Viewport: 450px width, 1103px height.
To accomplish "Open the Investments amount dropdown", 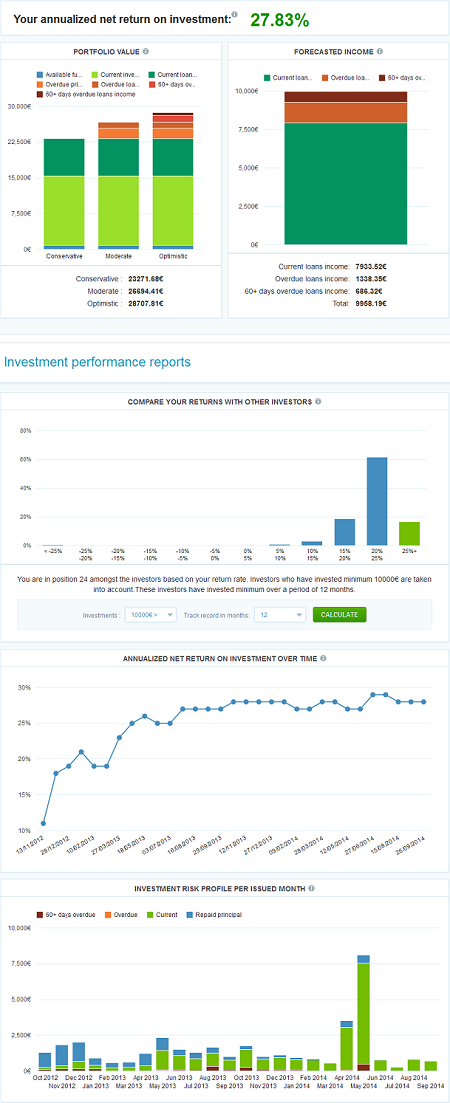I will coord(150,615).
